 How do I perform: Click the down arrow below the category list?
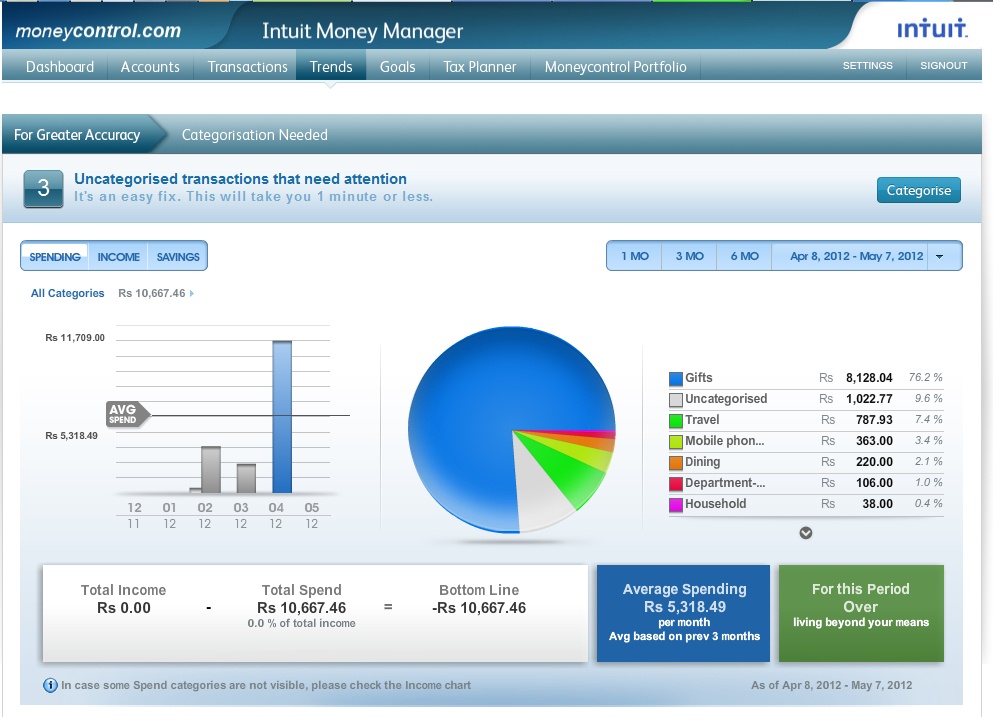coord(806,533)
